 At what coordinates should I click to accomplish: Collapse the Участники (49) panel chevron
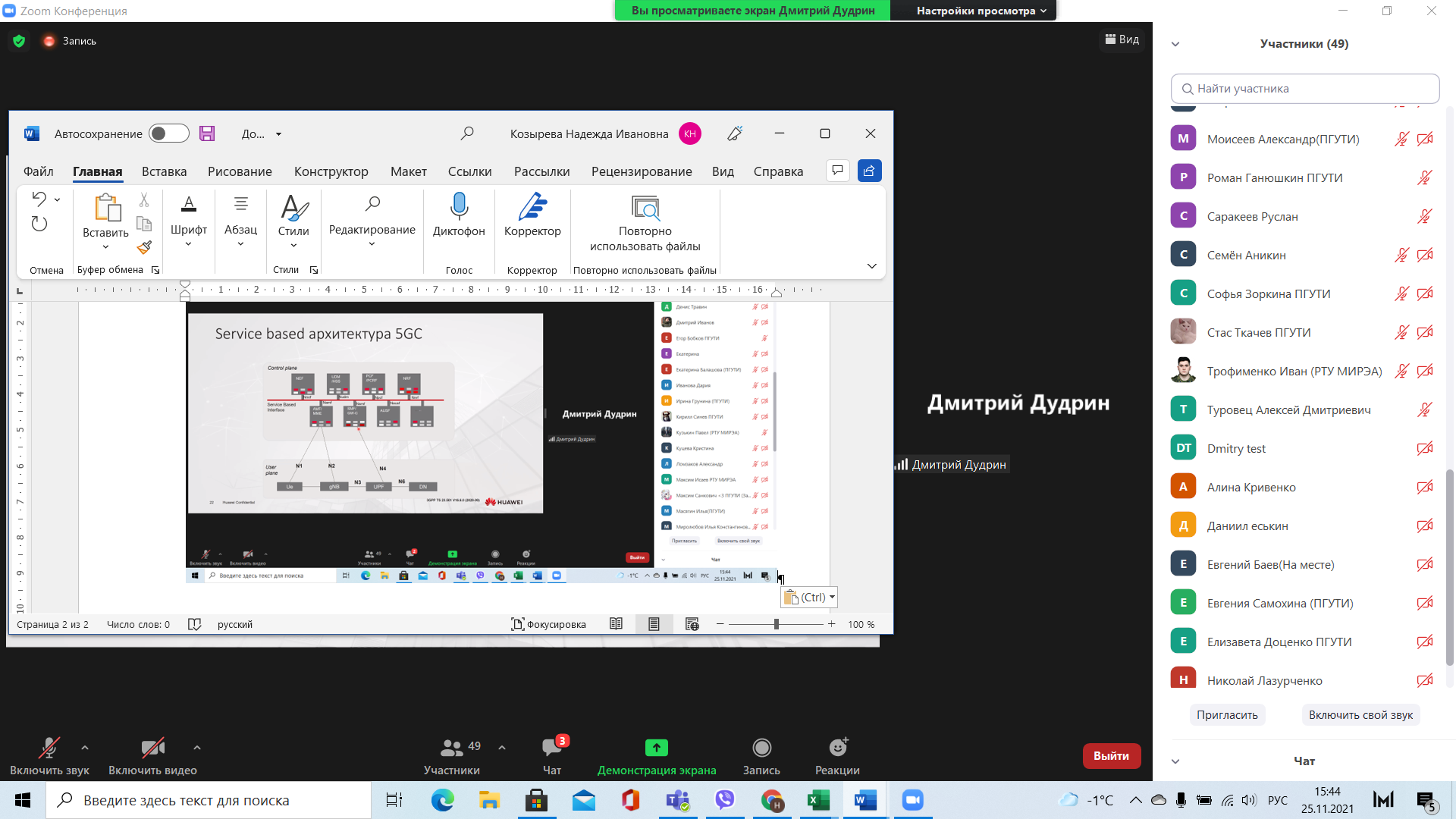coord(1175,44)
